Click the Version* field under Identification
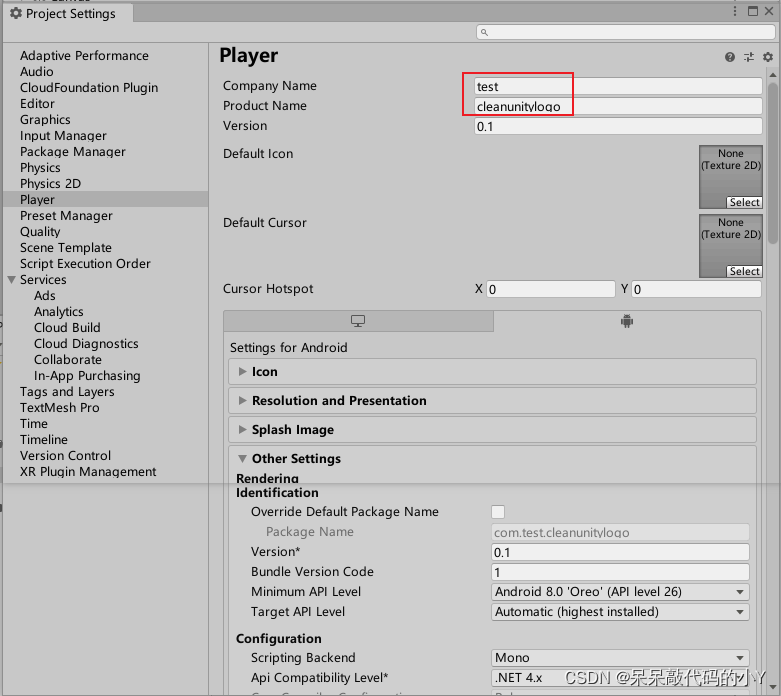Screen dimensions: 781x696 click(x=620, y=552)
